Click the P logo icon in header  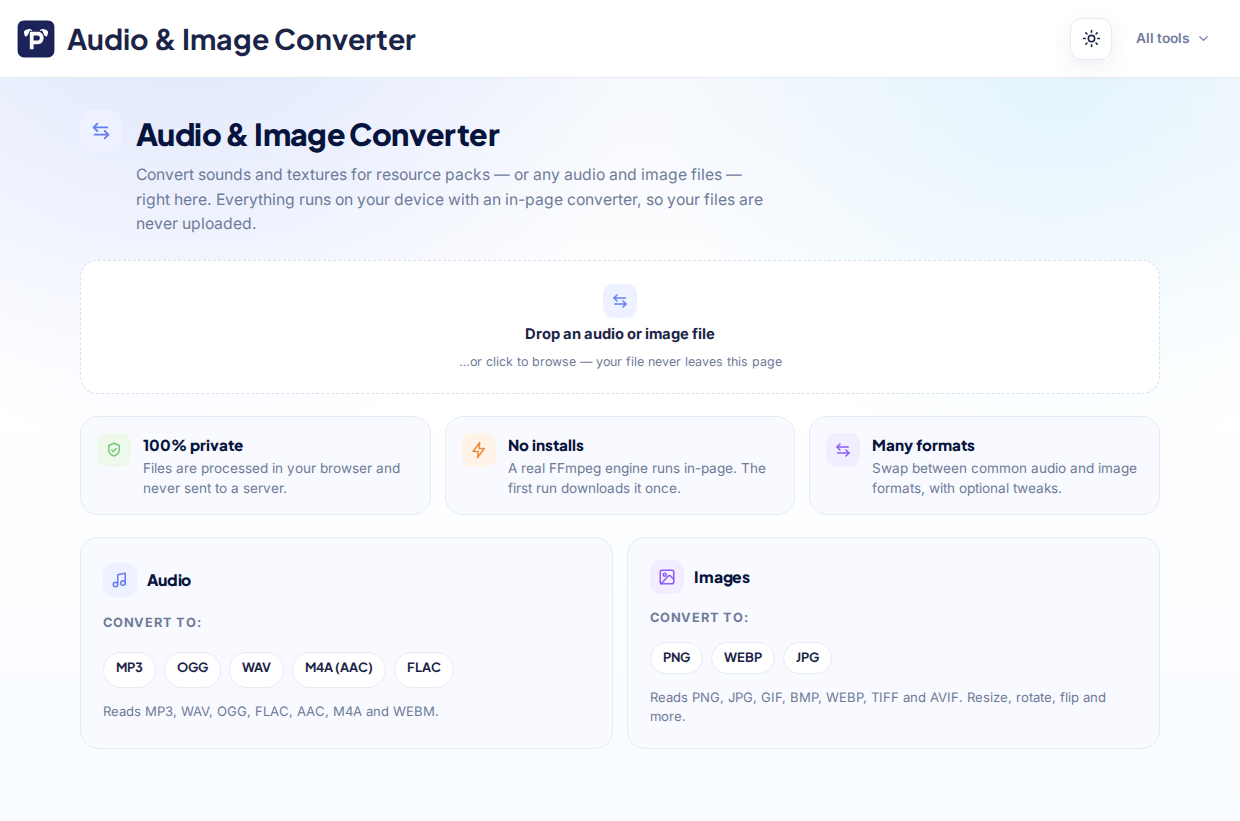click(x=36, y=39)
